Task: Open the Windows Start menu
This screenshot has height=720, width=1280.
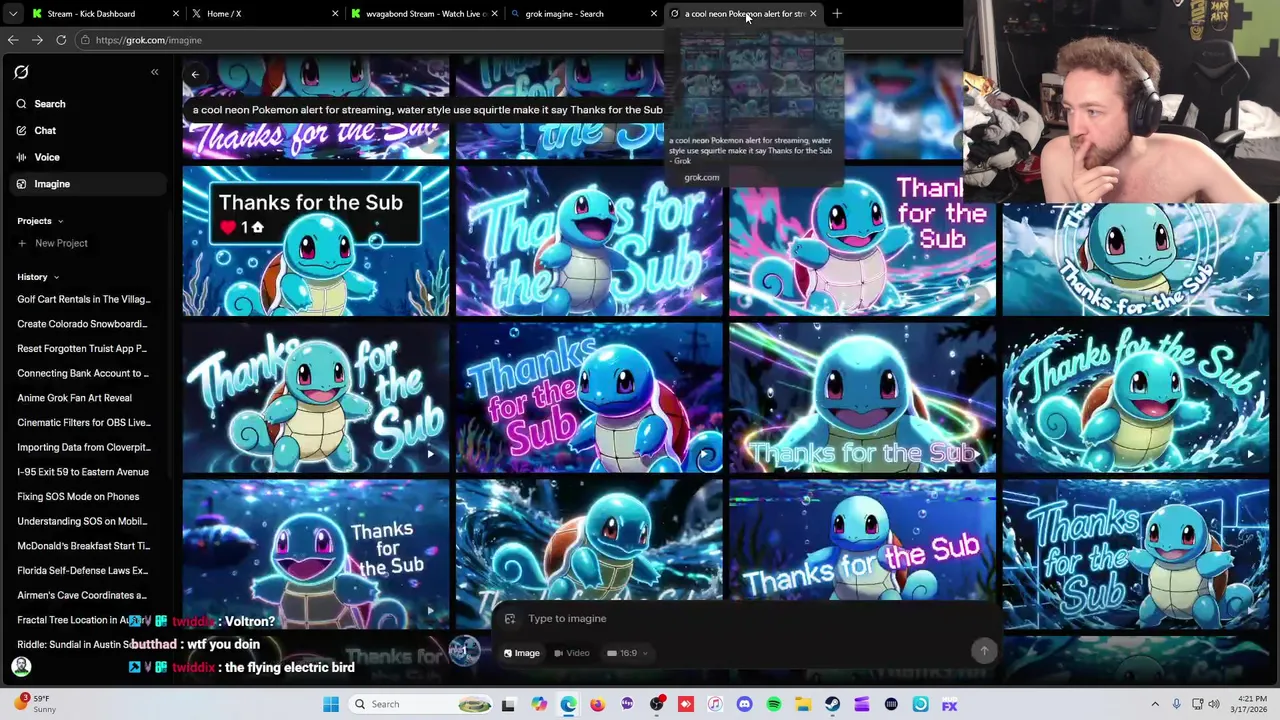Action: tap(331, 704)
